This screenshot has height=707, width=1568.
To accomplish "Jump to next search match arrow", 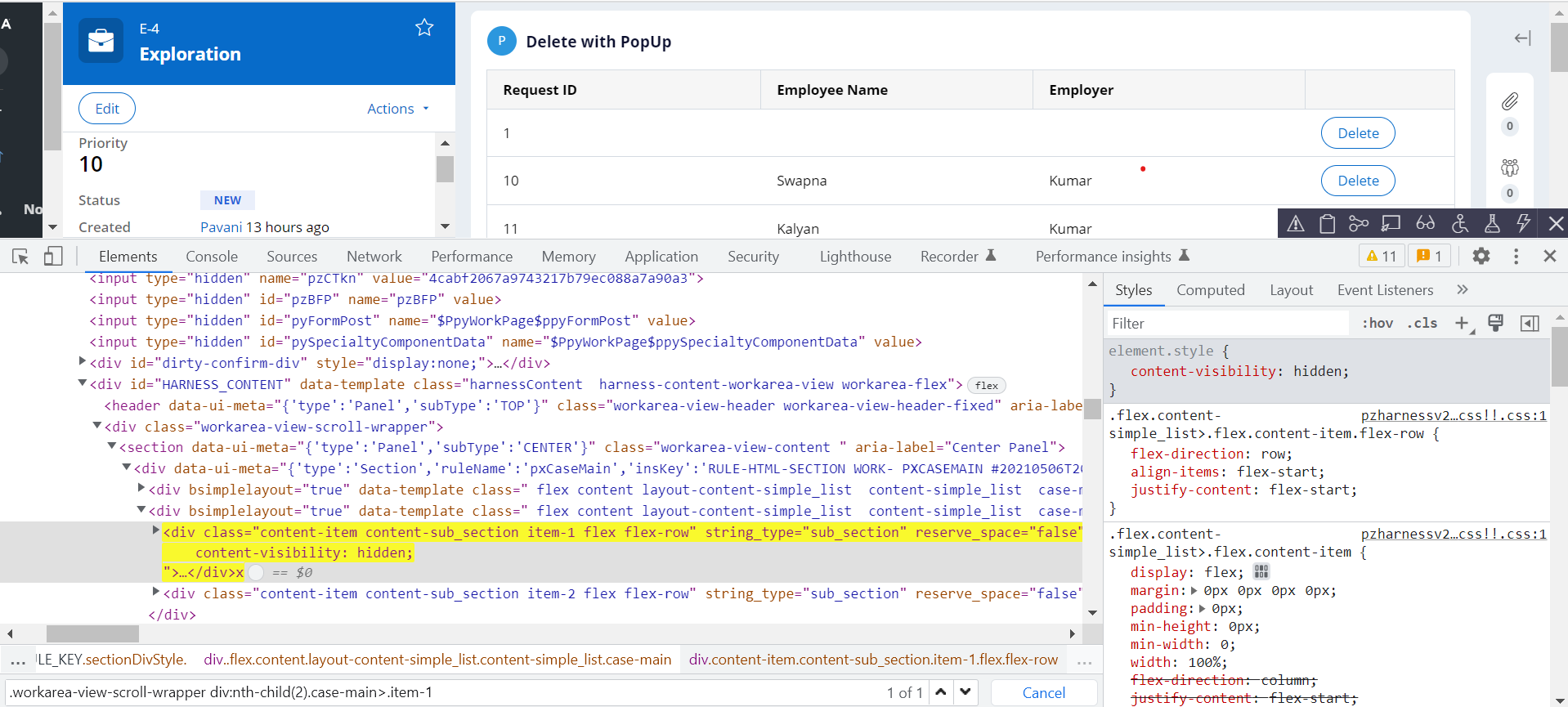I will click(x=965, y=692).
